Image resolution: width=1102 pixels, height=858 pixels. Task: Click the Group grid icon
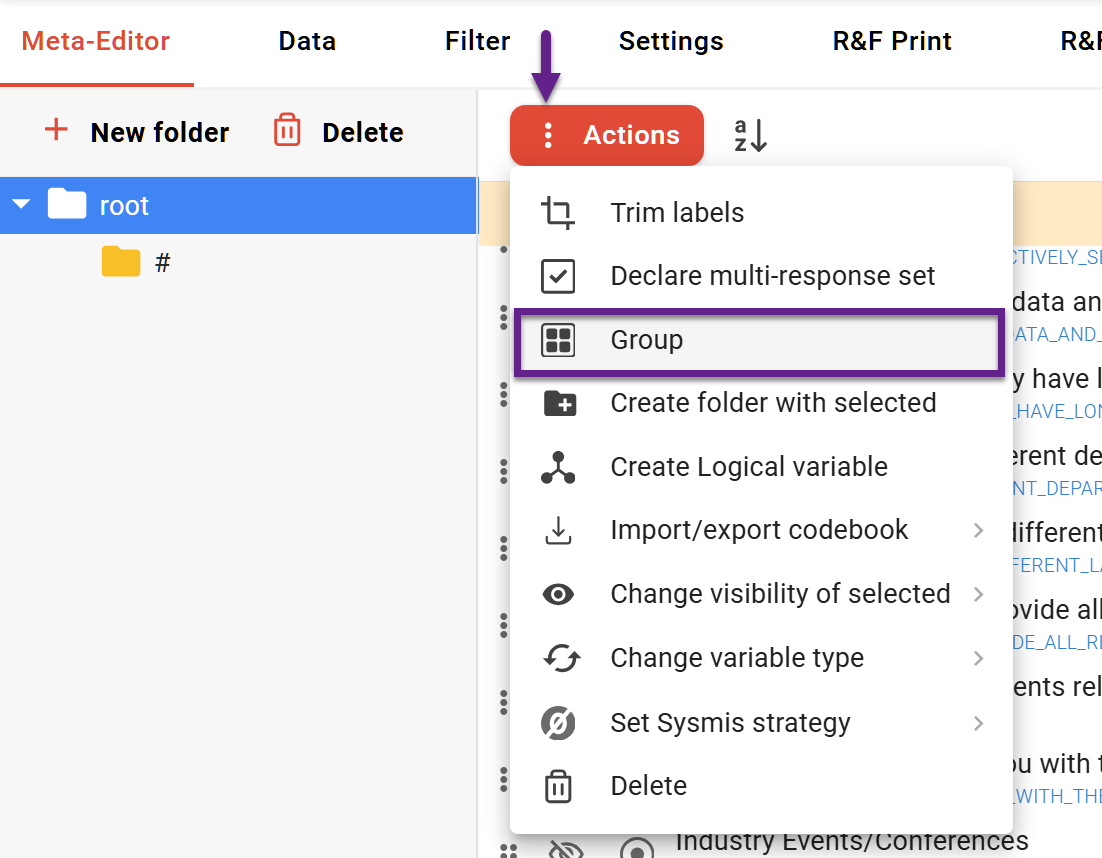[558, 340]
